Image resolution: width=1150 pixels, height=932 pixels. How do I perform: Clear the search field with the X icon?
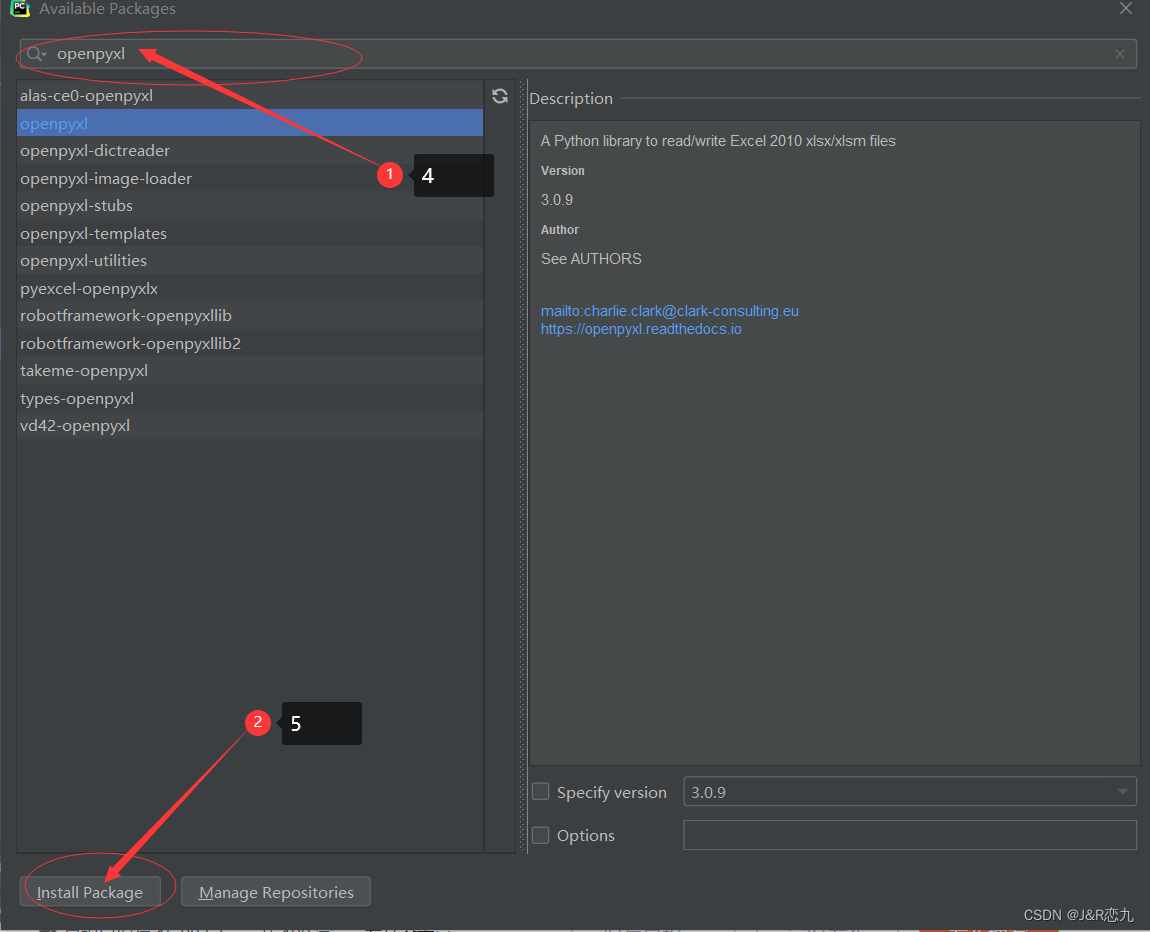tap(1119, 54)
